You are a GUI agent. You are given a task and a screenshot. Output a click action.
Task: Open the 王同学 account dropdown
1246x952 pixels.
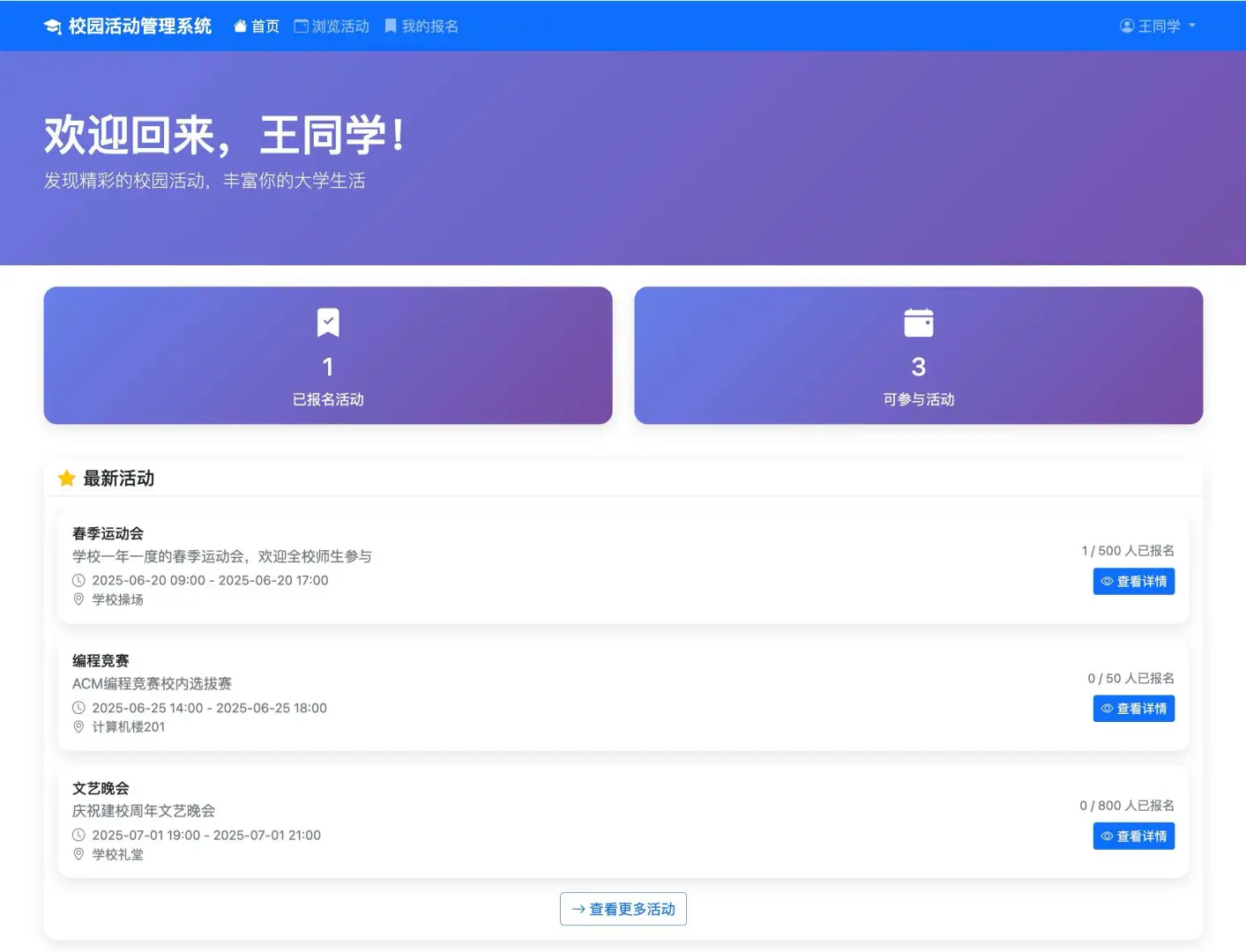1158,26
